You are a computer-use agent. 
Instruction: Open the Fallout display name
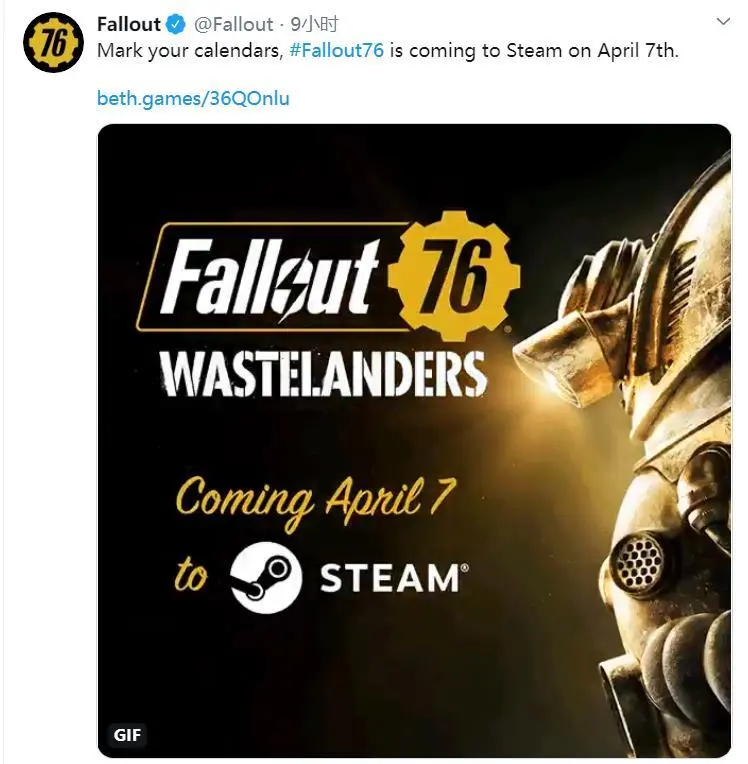[129, 24]
